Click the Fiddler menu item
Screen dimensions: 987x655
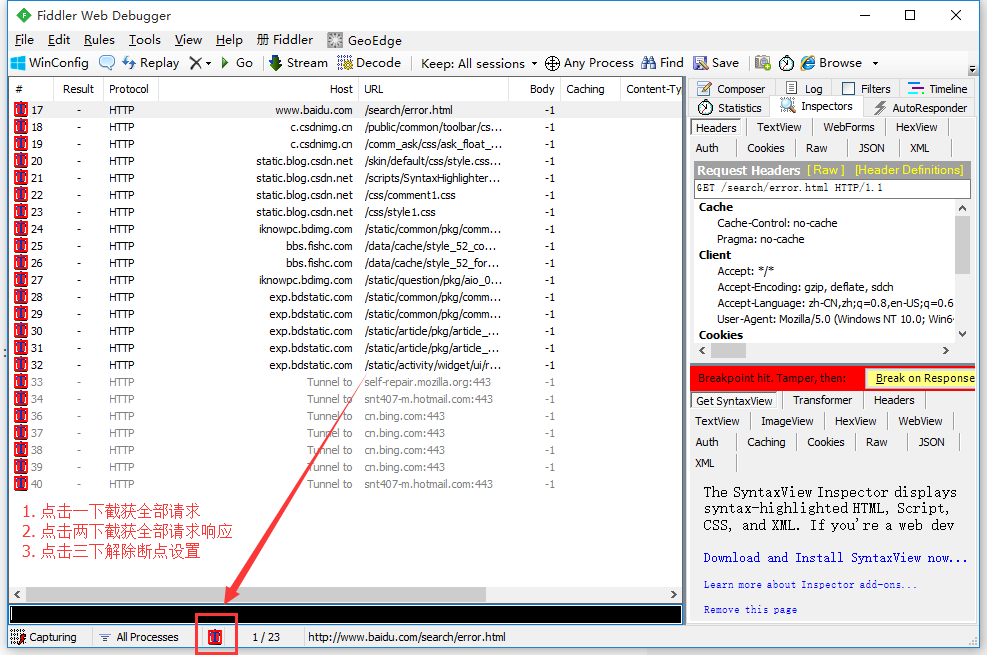click(x=285, y=40)
